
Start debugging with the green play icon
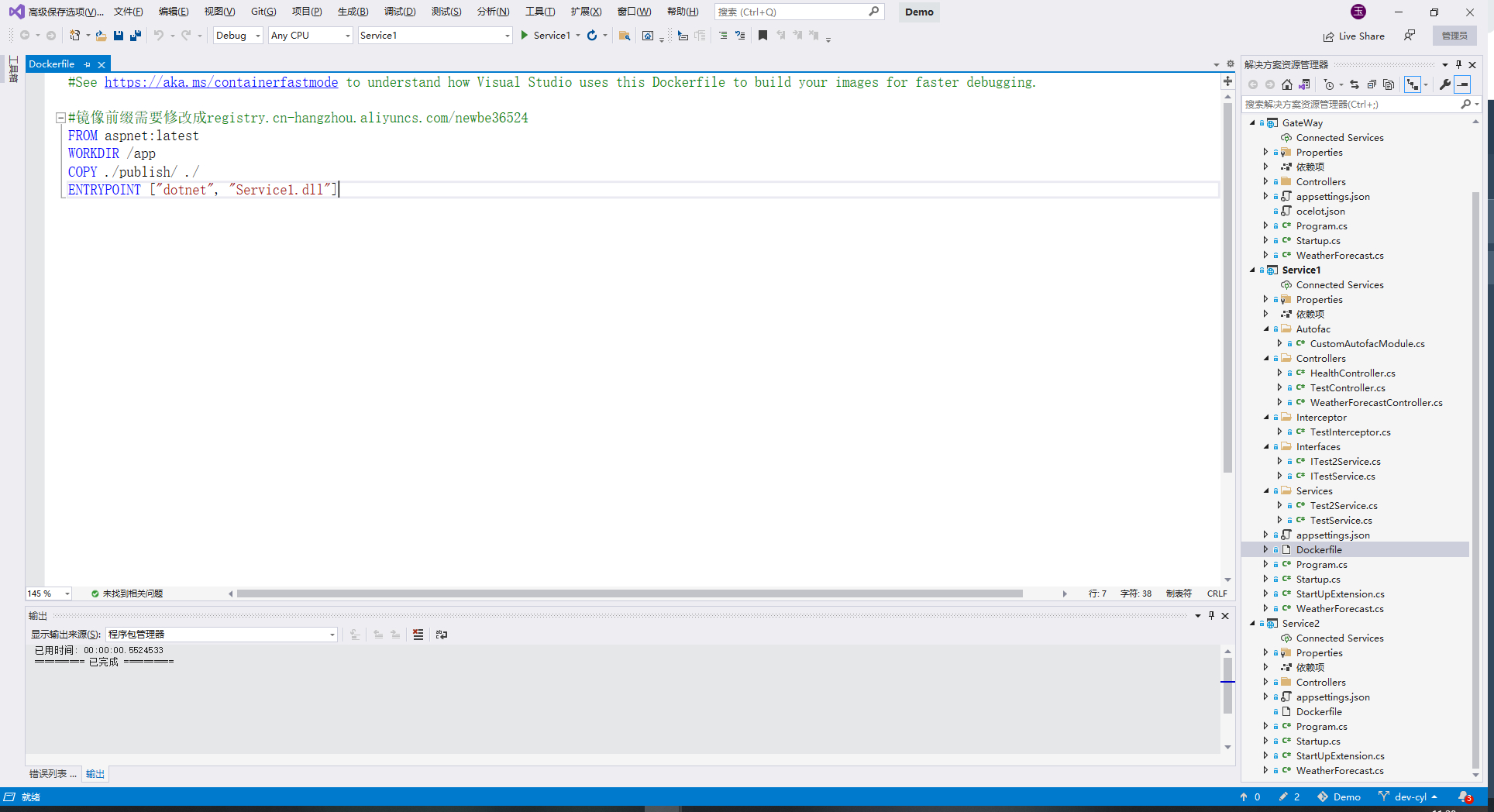pyautogui.click(x=525, y=36)
